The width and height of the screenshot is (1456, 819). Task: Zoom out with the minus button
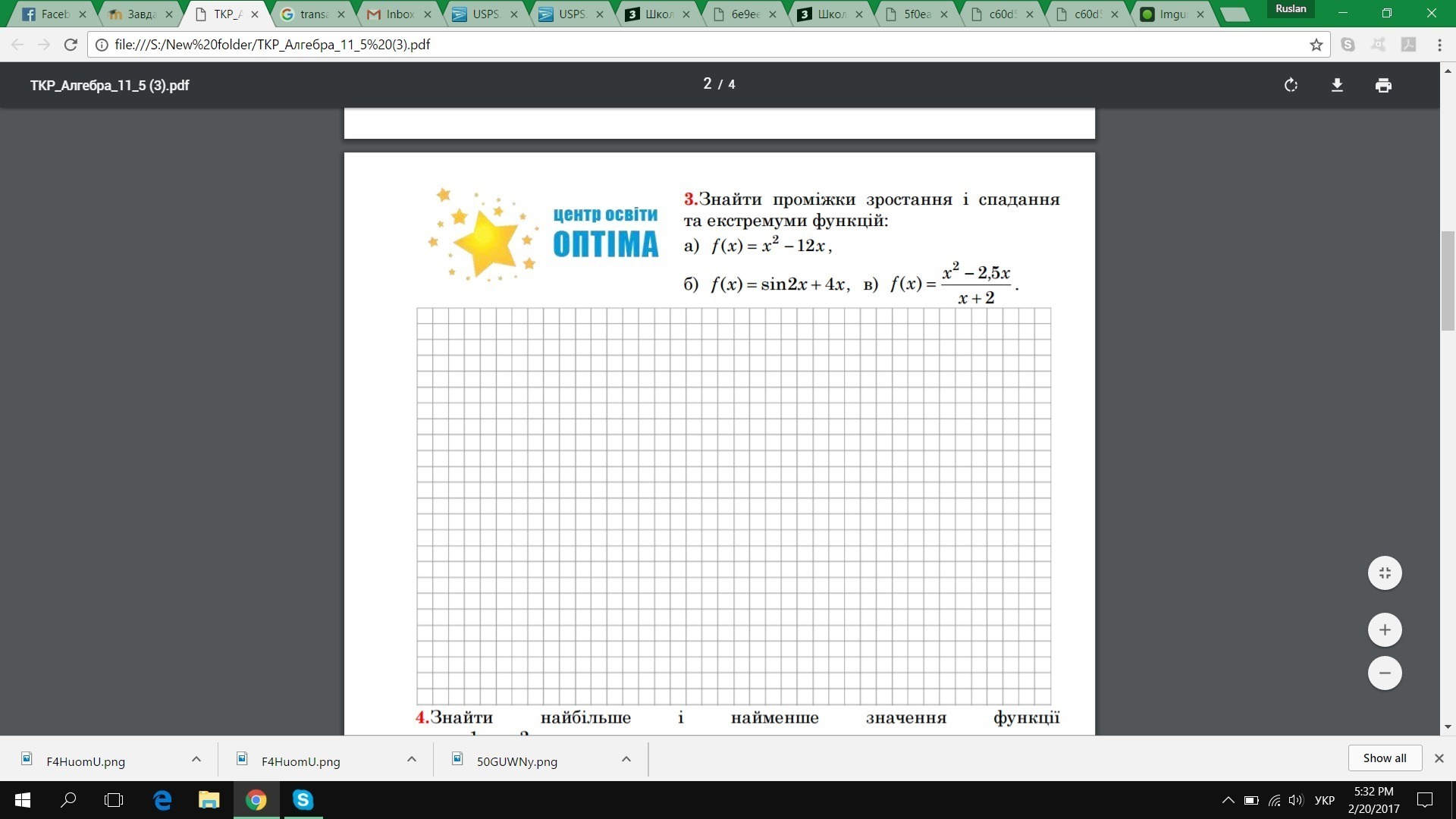pos(1385,673)
